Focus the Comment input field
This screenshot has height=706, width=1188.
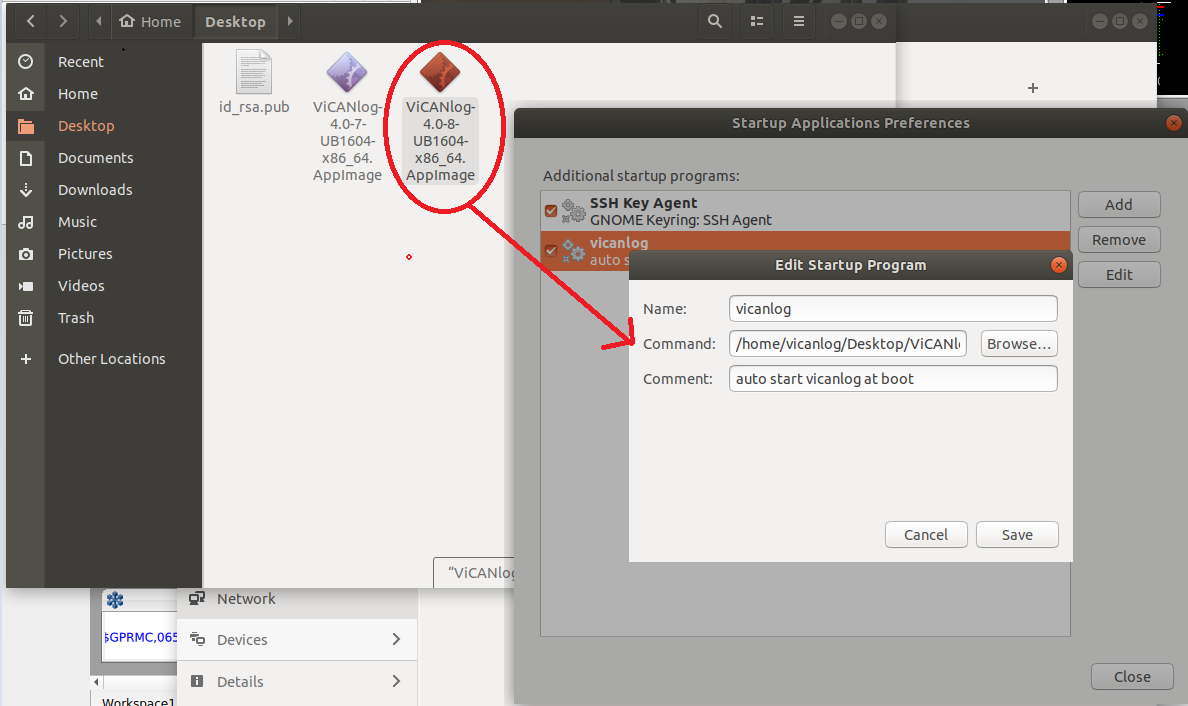pos(893,378)
